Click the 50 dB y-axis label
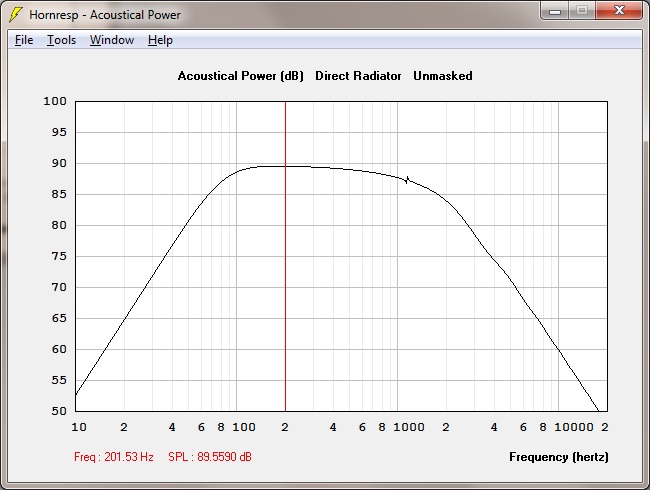Viewport: 650px width, 490px height. [x=59, y=411]
